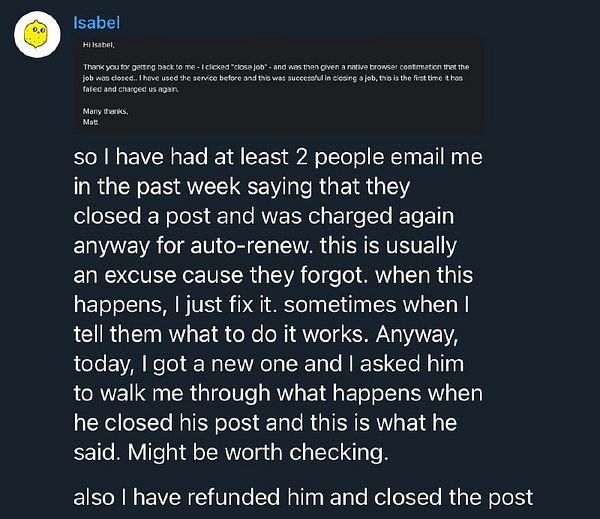Click line 'he closed his post and this'

(x=265, y=423)
